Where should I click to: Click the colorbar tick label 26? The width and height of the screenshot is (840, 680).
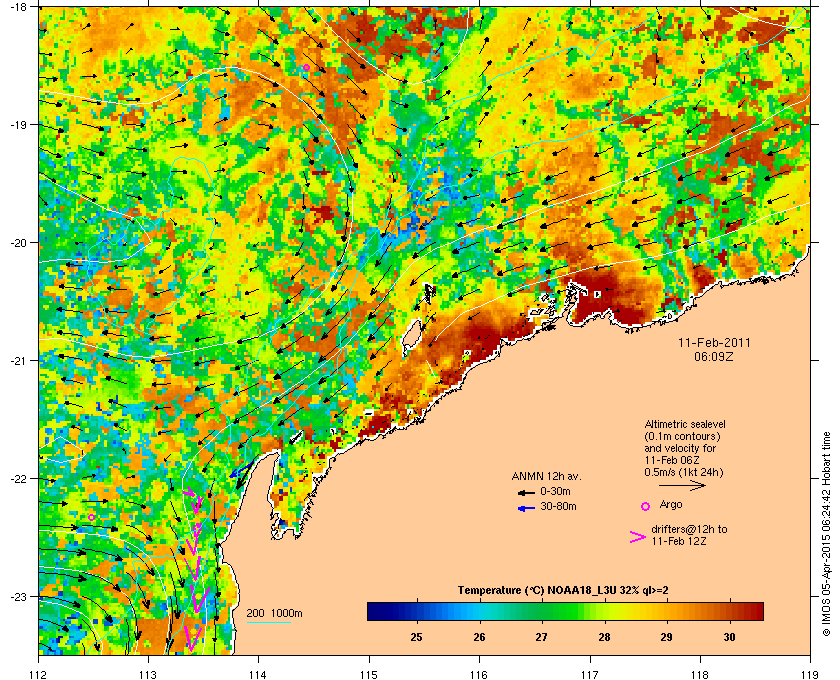[479, 637]
